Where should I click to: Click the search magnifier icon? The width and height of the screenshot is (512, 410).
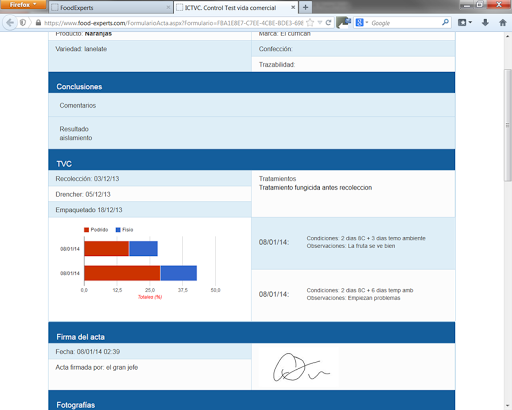(x=445, y=23)
